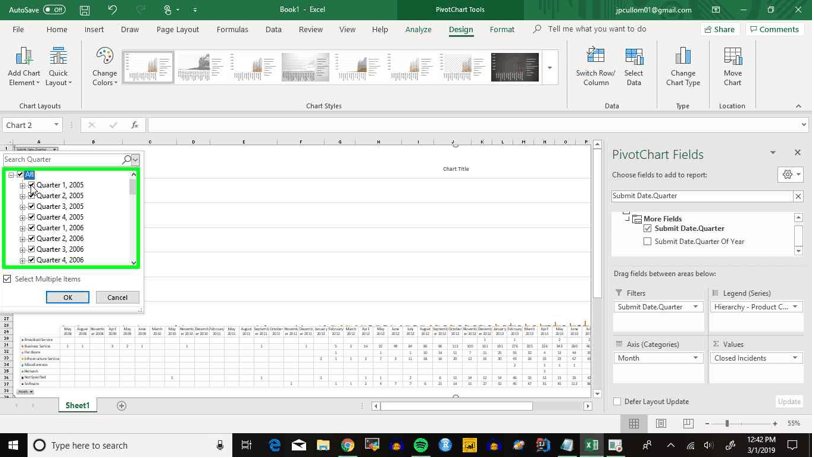Screen dimensions: 814x458
Task: Open Closed Incidents values field dropdown
Action: [x=795, y=358]
